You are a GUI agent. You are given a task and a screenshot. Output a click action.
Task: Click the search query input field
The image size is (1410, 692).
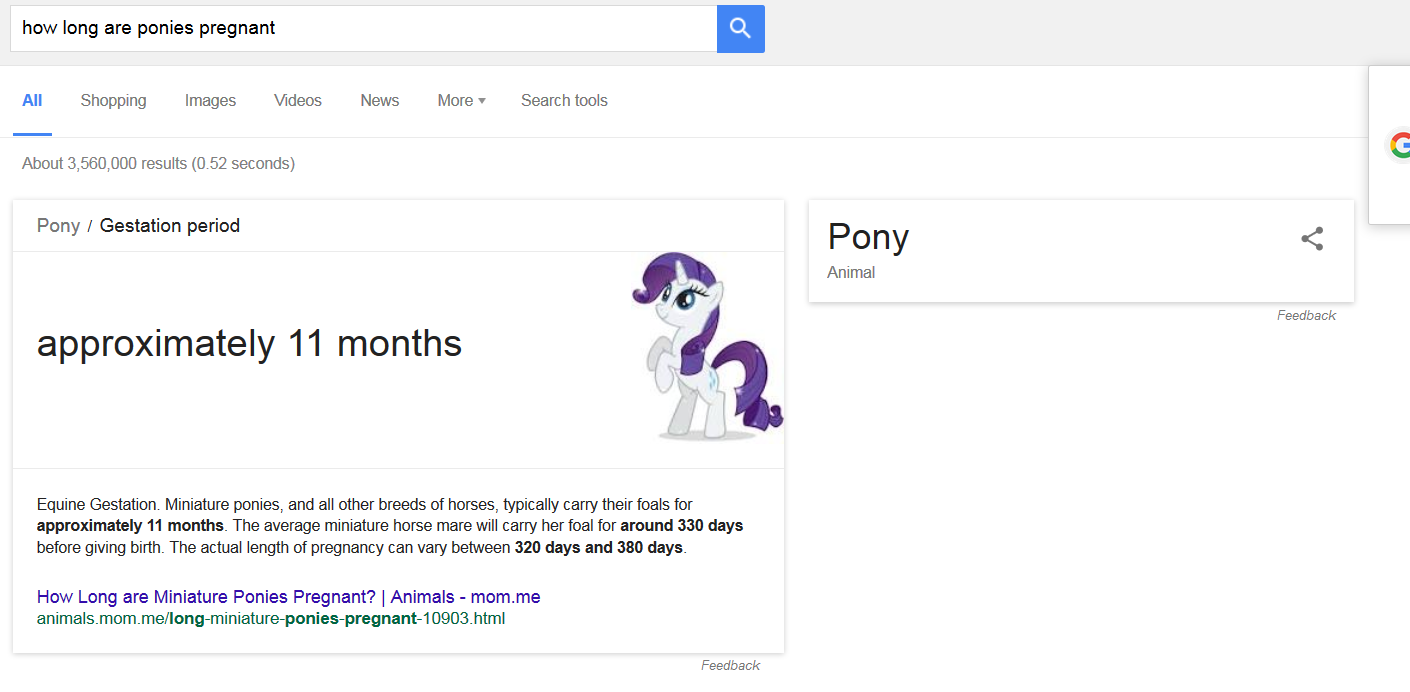pos(364,28)
